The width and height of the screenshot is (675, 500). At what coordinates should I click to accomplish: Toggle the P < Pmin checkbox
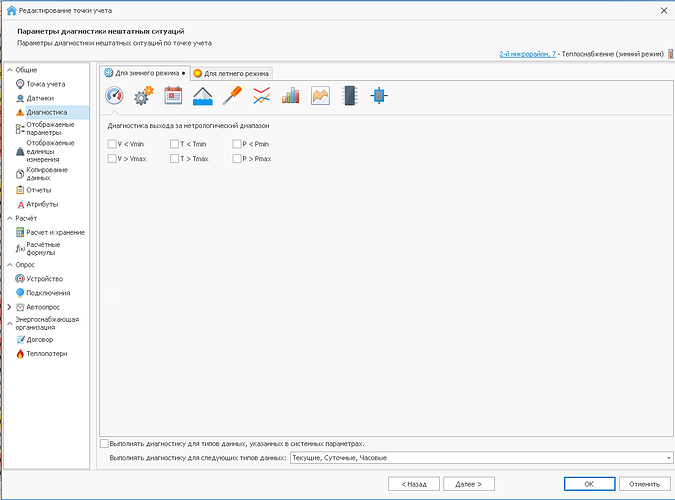click(236, 144)
